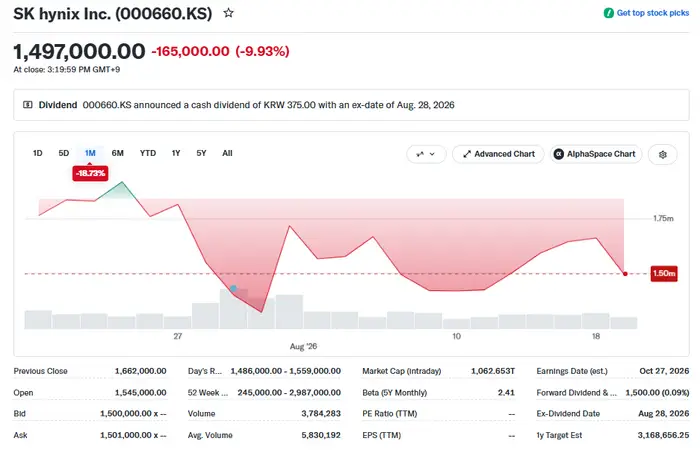Click Forward Dividend value 1,500.00 (0.09%)
This screenshot has height=450, width=700.
pos(657,392)
